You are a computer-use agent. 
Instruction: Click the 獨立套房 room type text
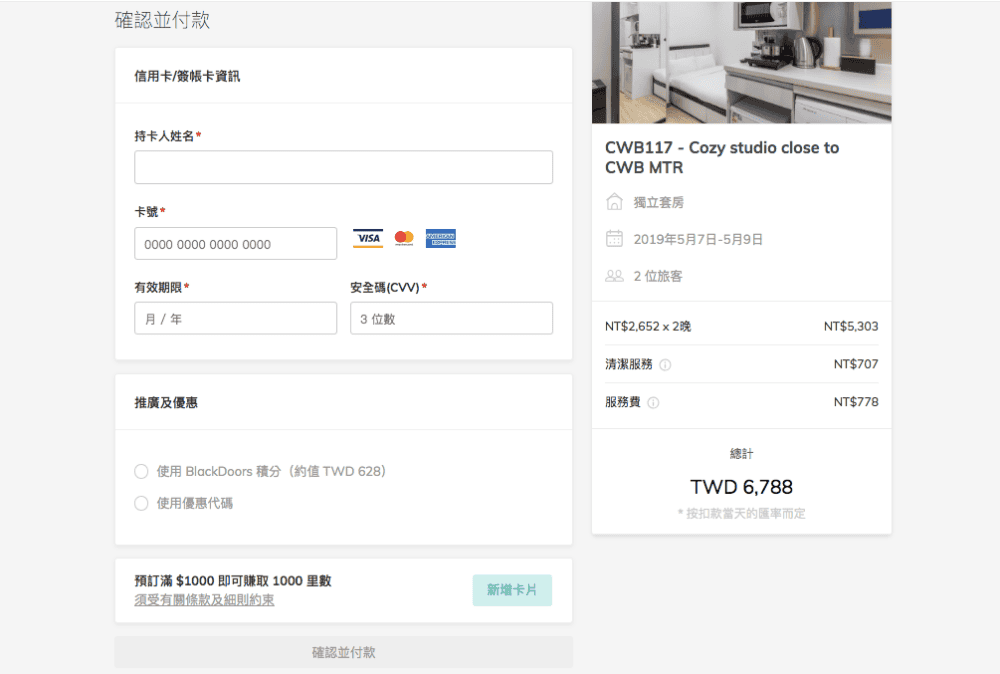[658, 202]
